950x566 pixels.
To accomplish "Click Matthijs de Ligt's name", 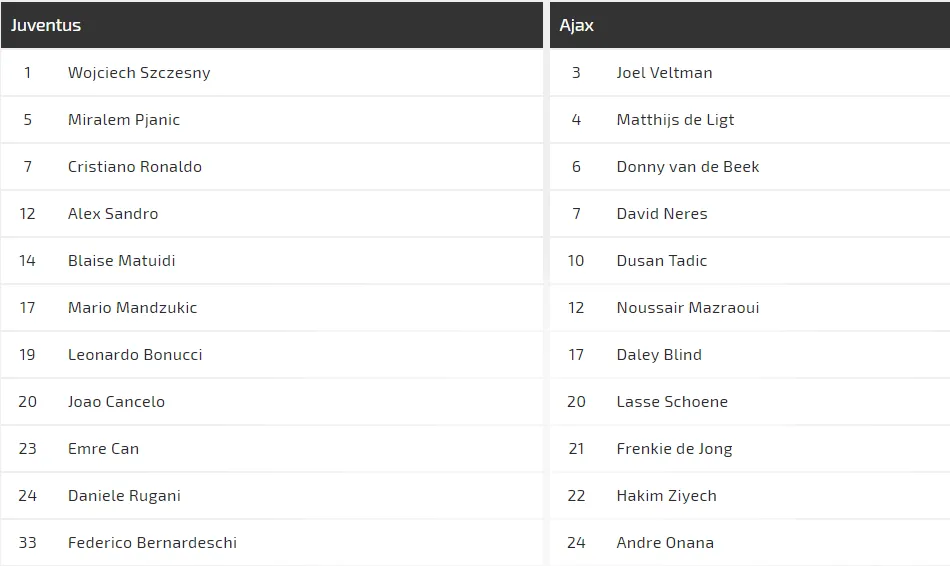I will coord(675,120).
